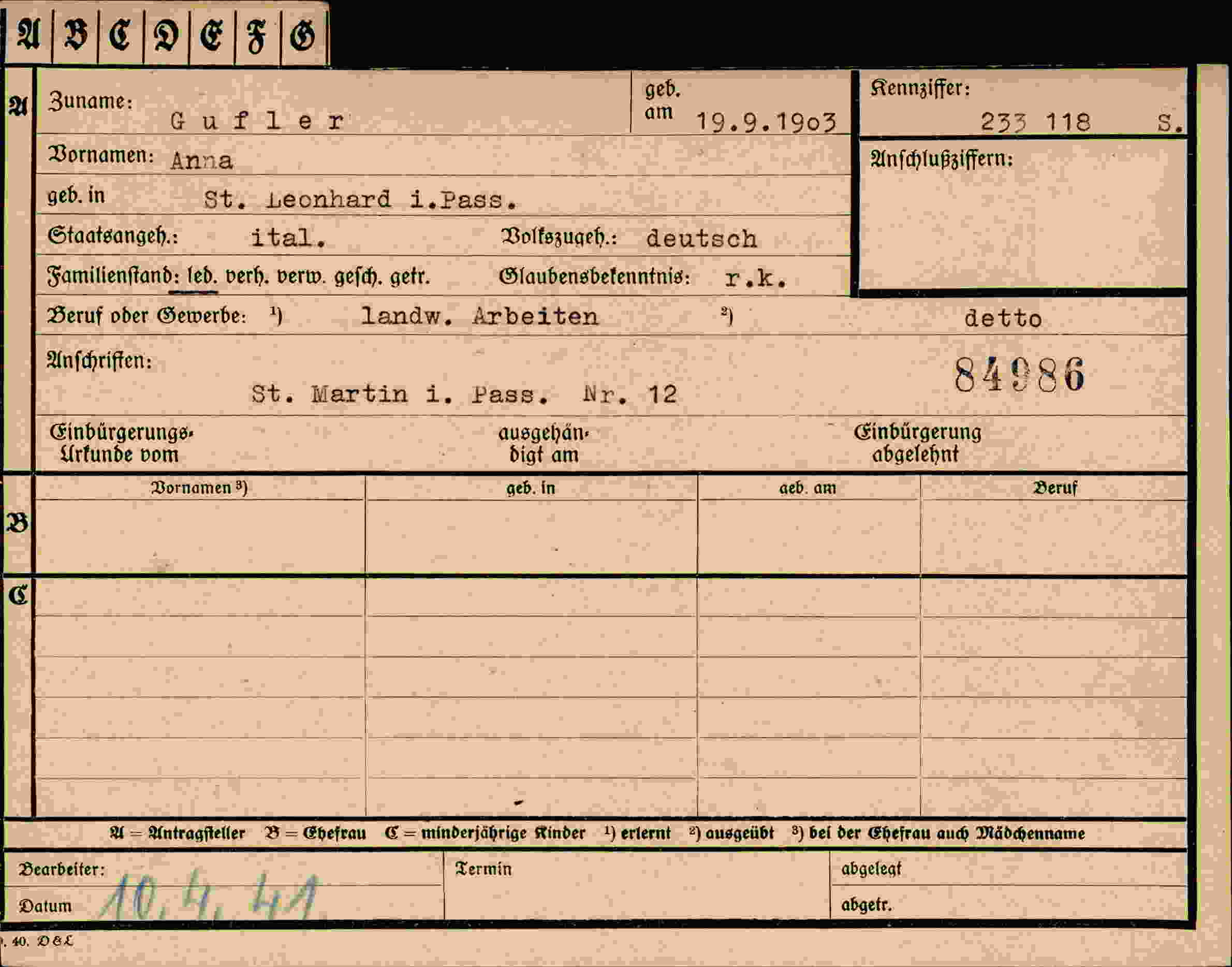
Task: Click the 'Familienstand:' label
Action: pyautogui.click(x=114, y=276)
